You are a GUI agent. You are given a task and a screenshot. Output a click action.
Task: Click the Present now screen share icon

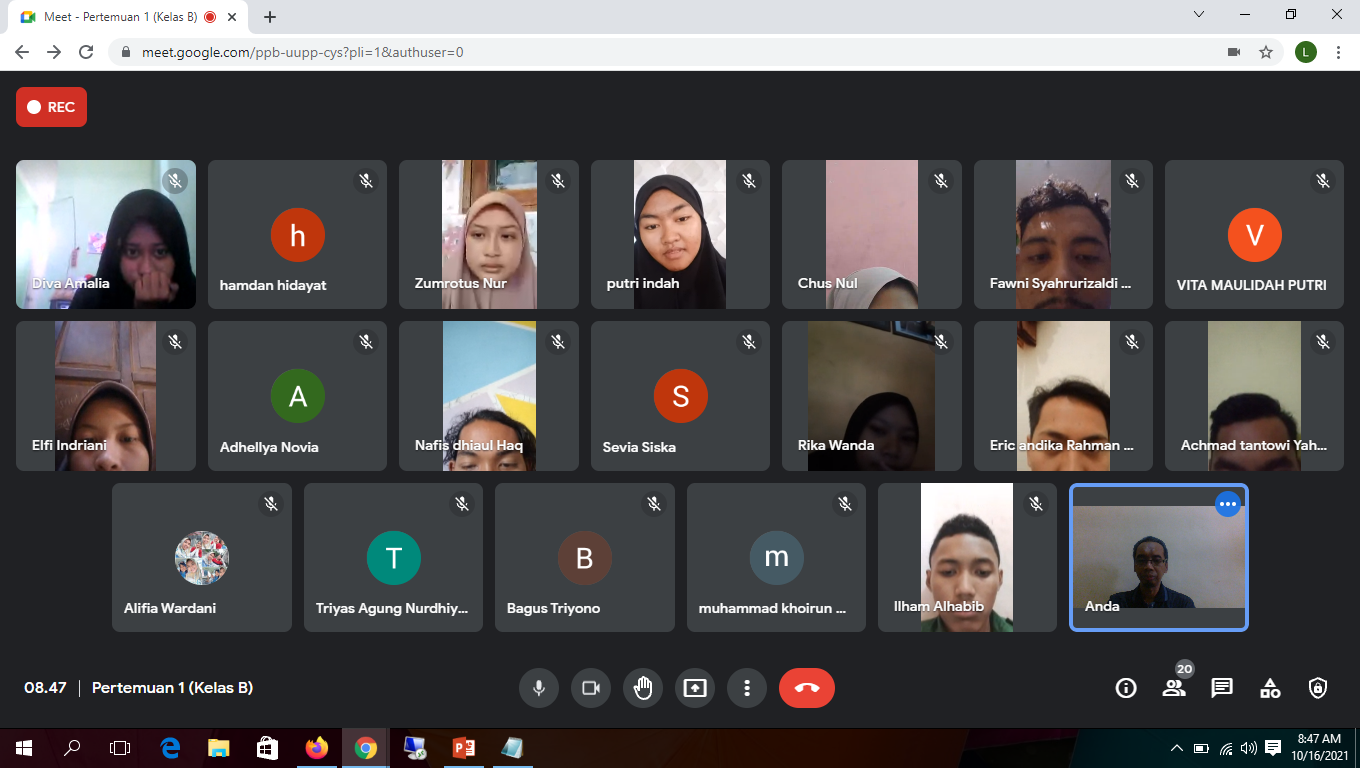click(x=695, y=688)
